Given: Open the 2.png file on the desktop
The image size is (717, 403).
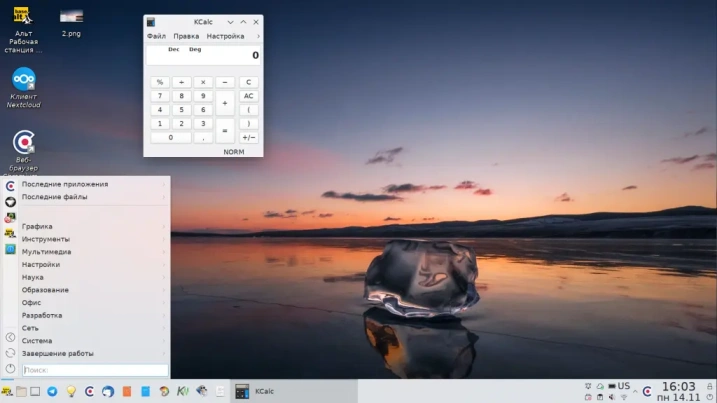Looking at the screenshot, I should (x=71, y=23).
